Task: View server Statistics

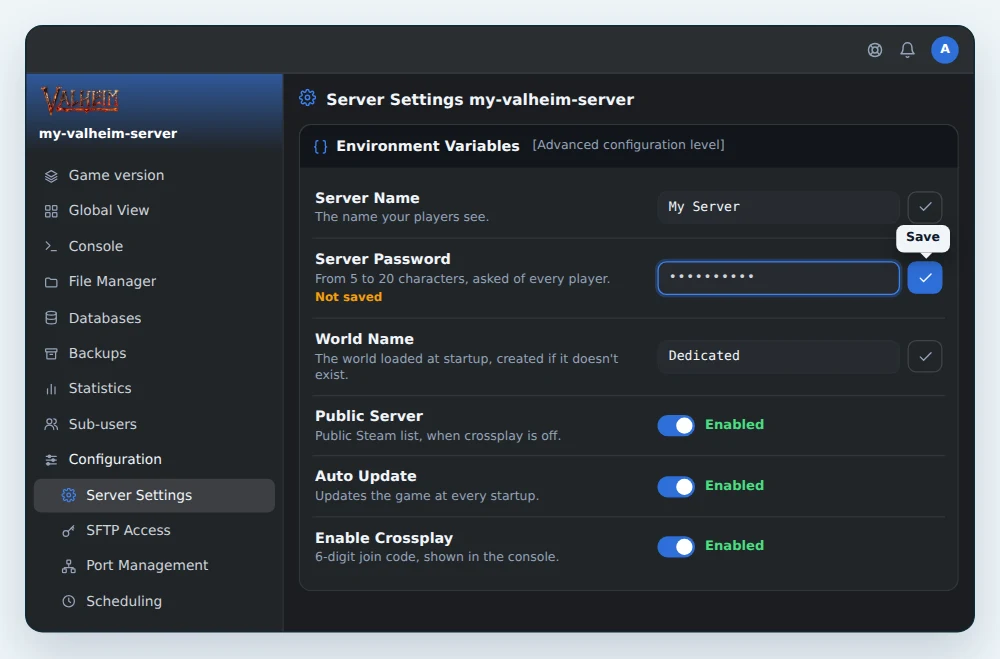Action: (154, 388)
